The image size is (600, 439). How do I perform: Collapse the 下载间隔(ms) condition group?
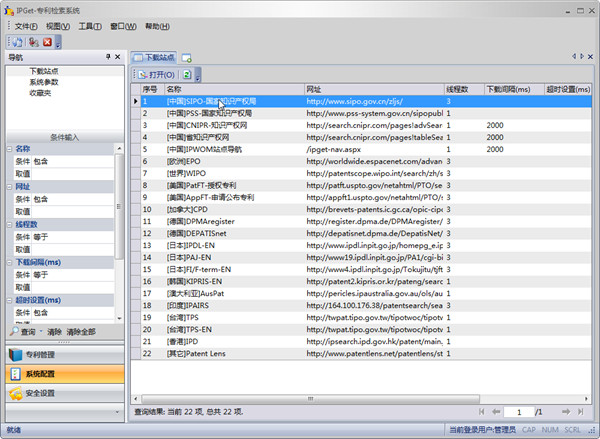point(10,263)
